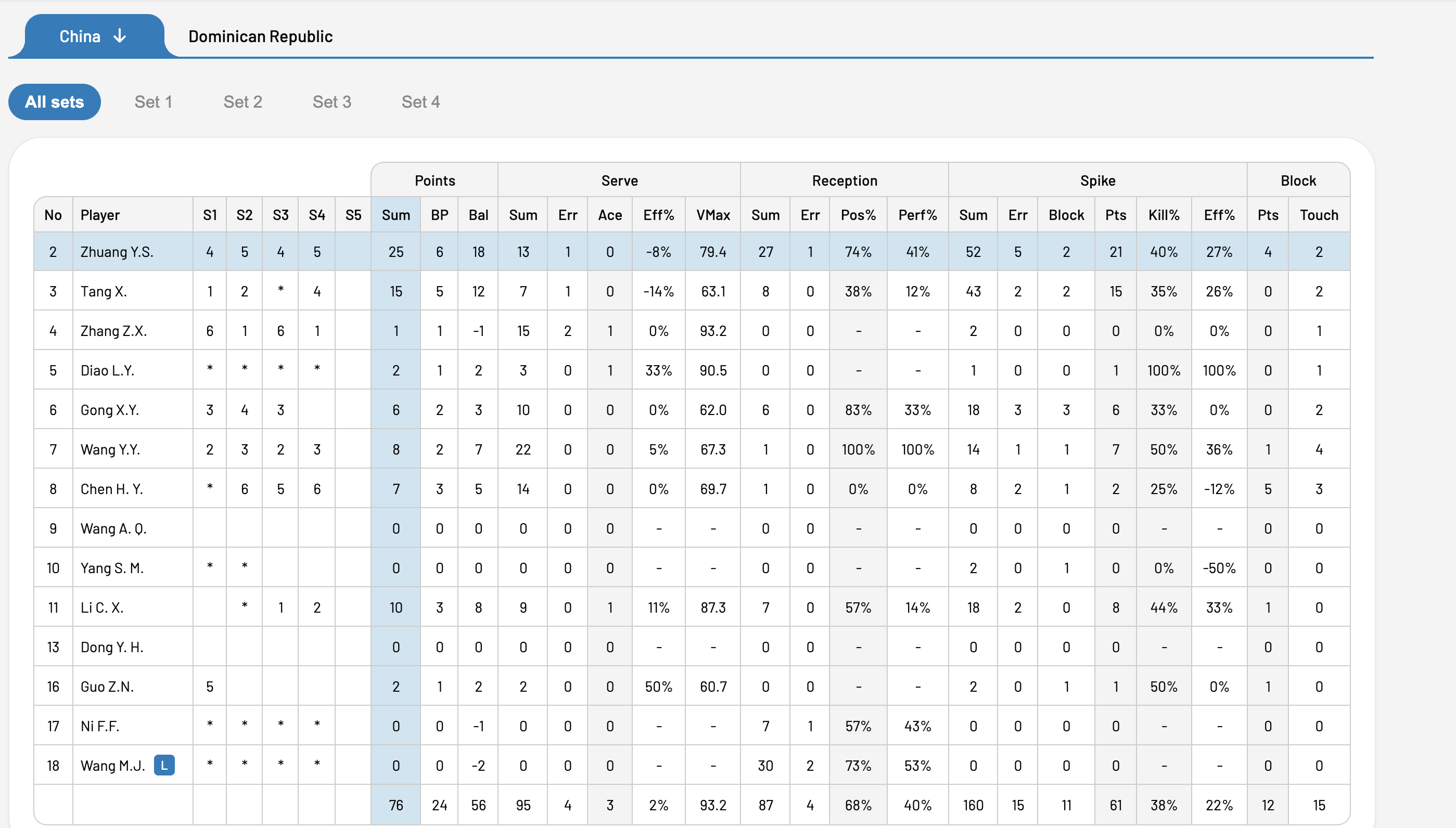Image resolution: width=1456 pixels, height=828 pixels.
Task: Select the China team tab
Action: pyautogui.click(x=95, y=36)
